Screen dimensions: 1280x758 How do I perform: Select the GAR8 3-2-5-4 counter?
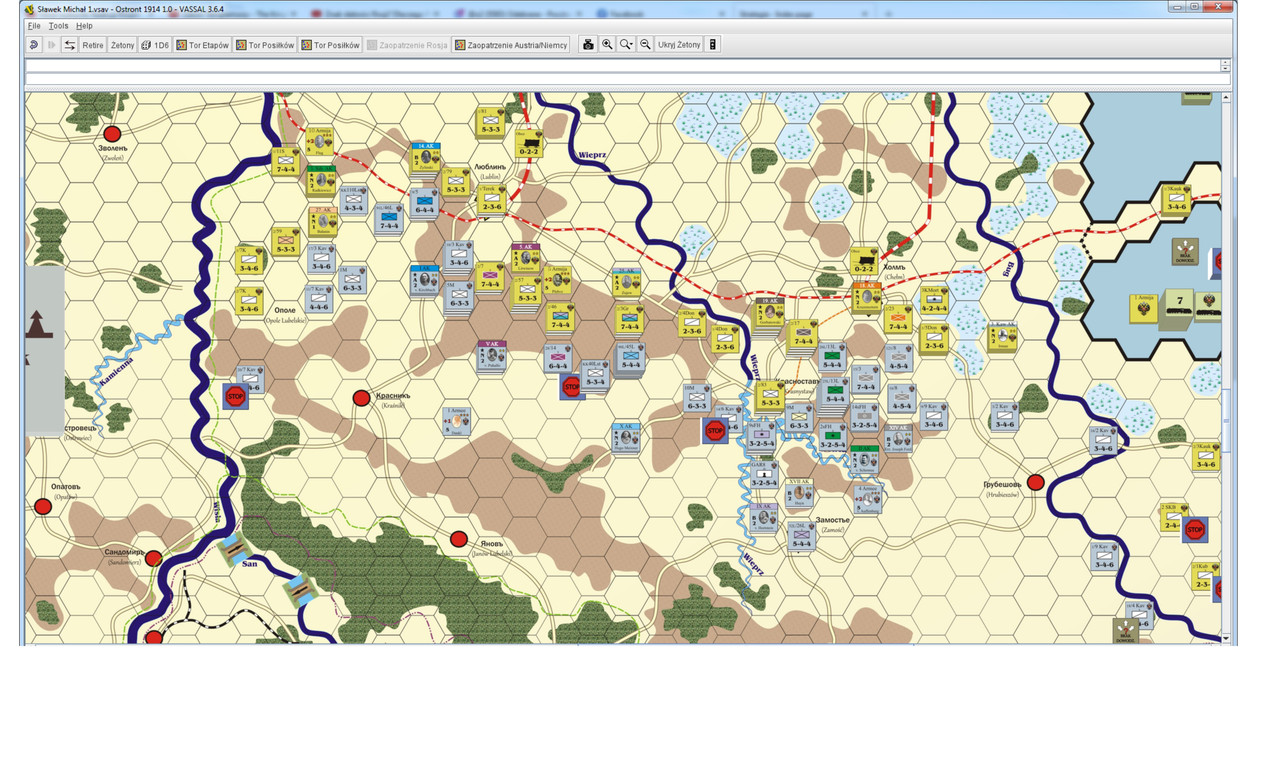pos(765,475)
